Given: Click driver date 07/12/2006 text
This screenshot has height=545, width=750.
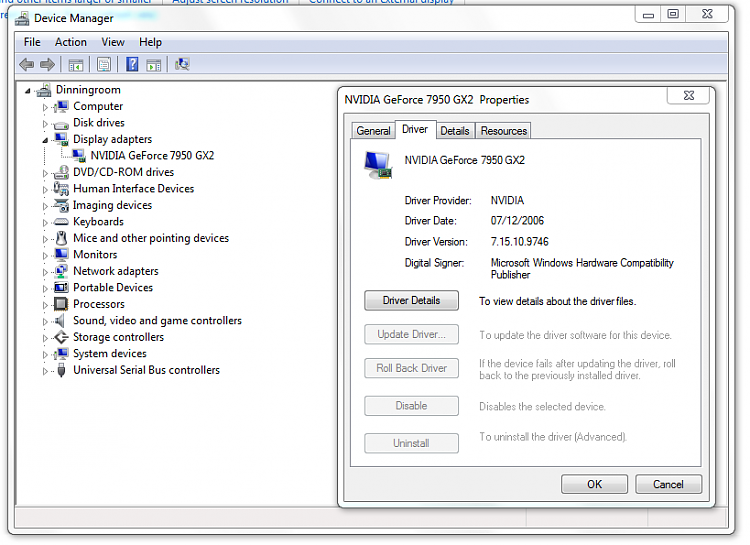Looking at the screenshot, I should [x=517, y=221].
